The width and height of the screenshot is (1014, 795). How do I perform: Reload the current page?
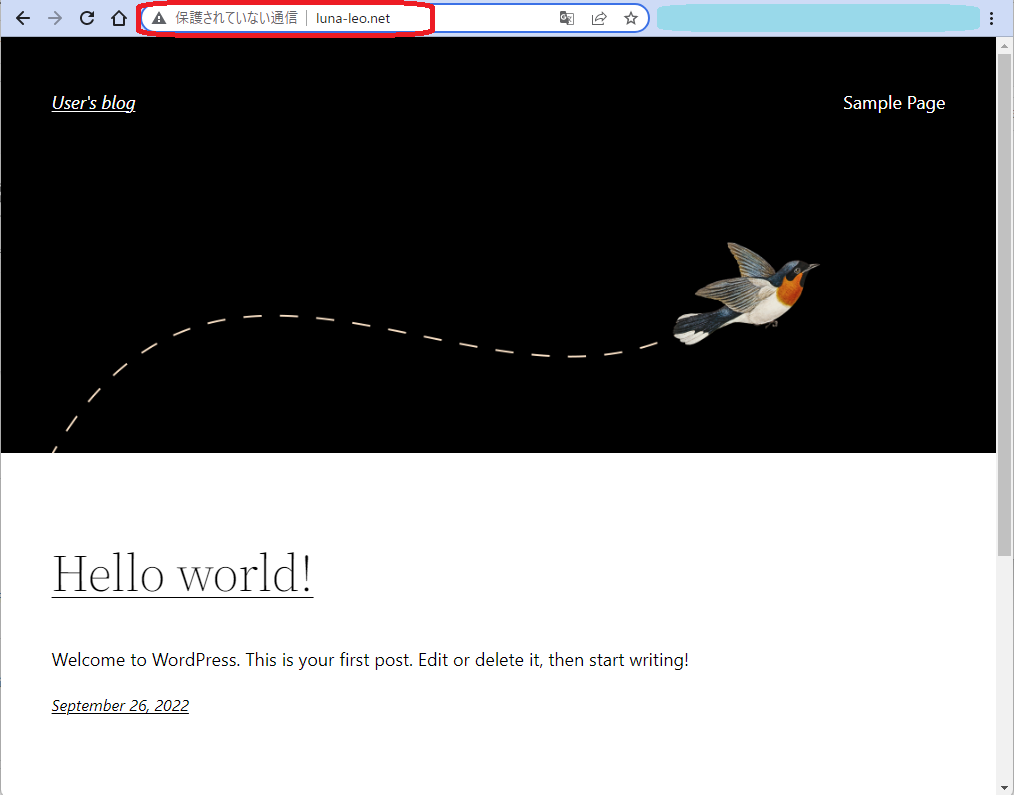click(87, 18)
